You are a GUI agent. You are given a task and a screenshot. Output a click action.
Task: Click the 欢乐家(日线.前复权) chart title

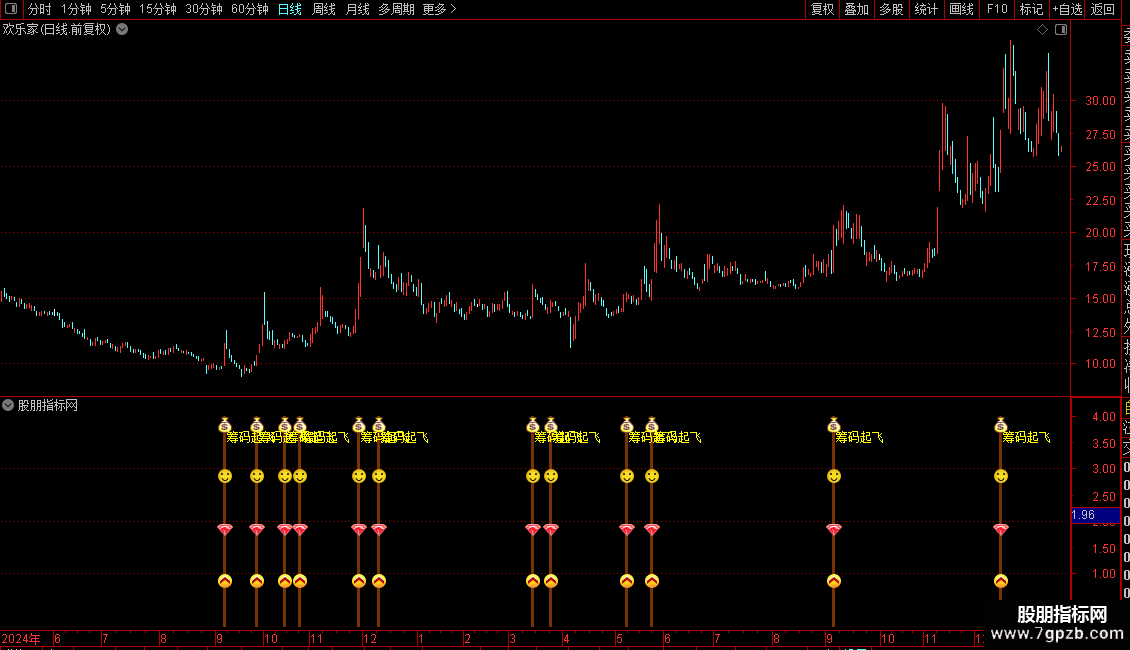(57, 30)
